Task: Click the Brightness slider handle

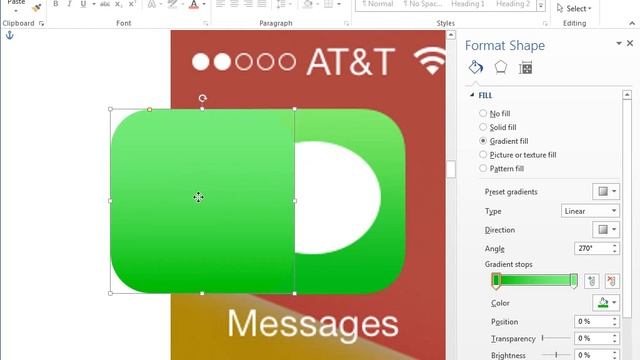Action: click(556, 355)
